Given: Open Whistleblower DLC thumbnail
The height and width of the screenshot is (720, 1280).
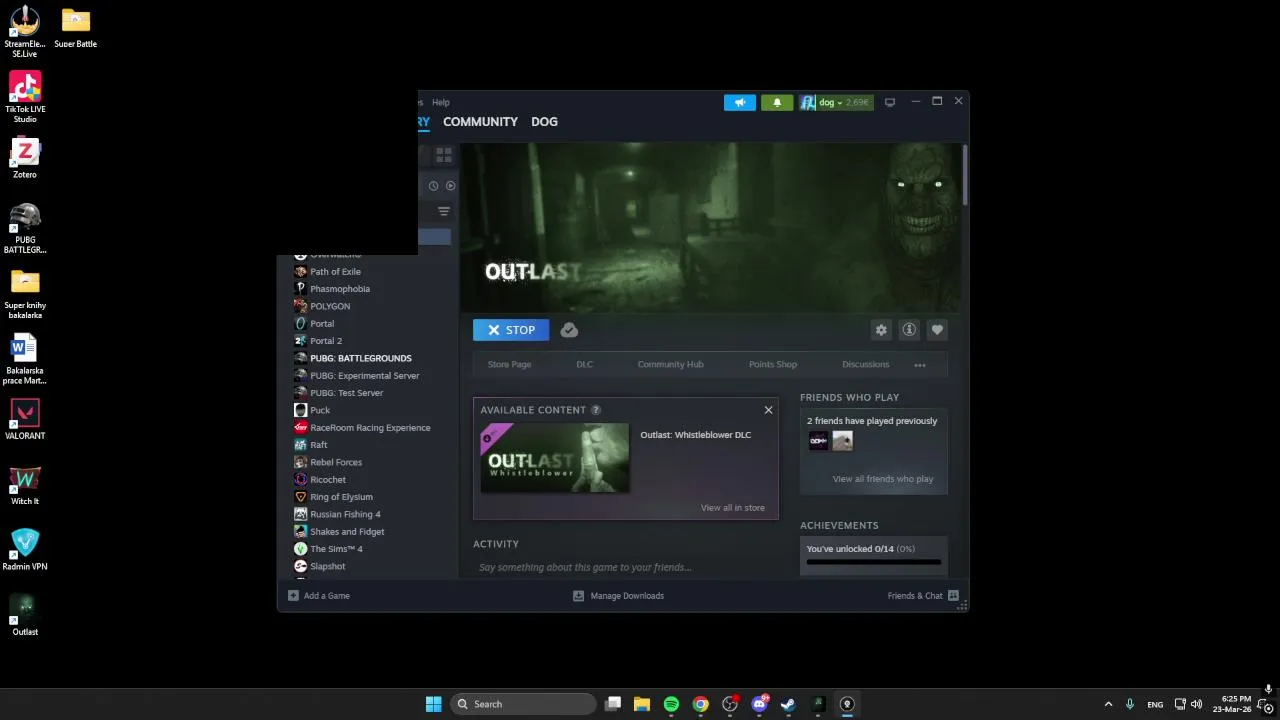Looking at the screenshot, I should coord(555,458).
